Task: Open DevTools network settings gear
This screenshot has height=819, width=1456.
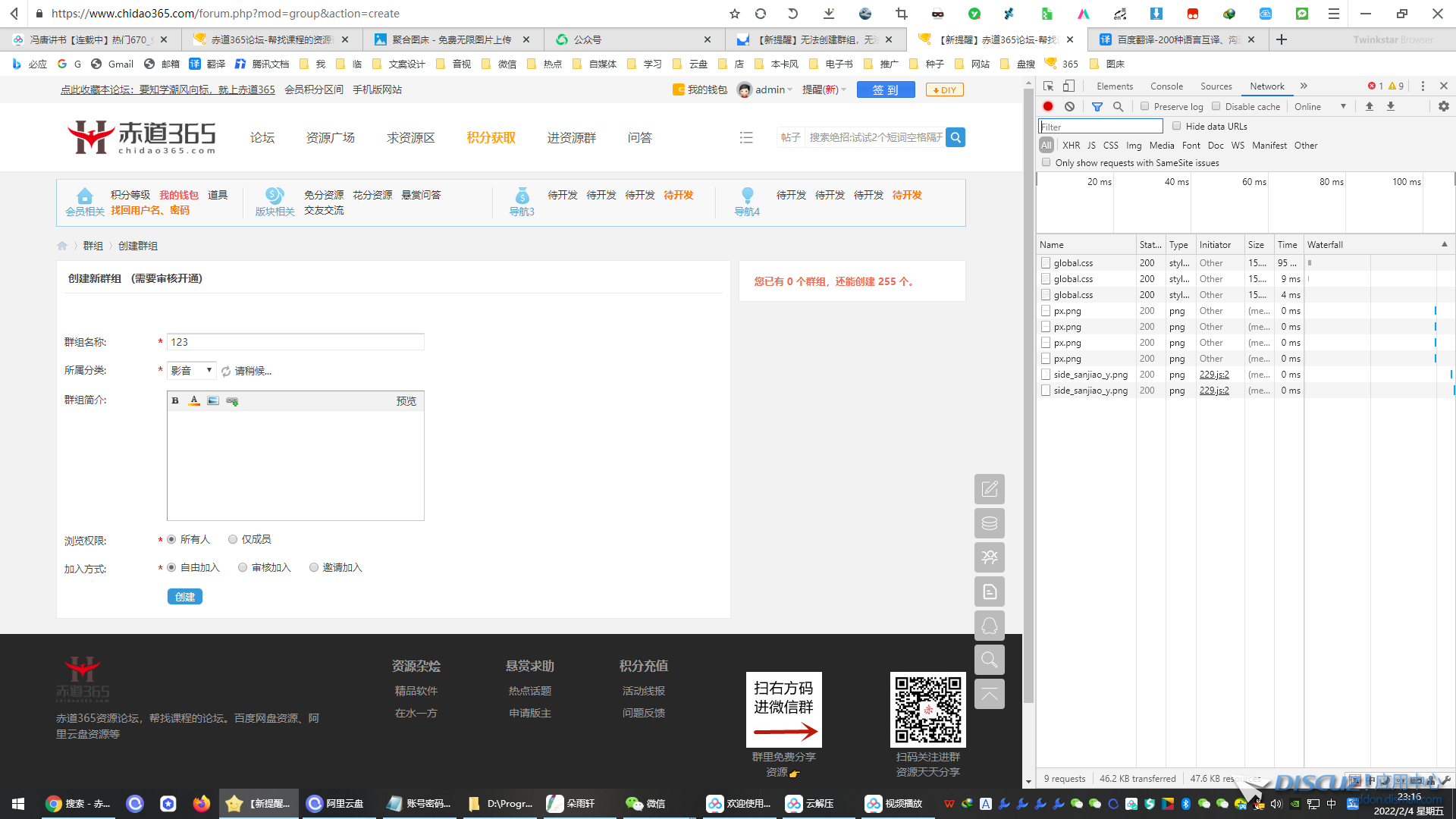Action: coord(1444,107)
